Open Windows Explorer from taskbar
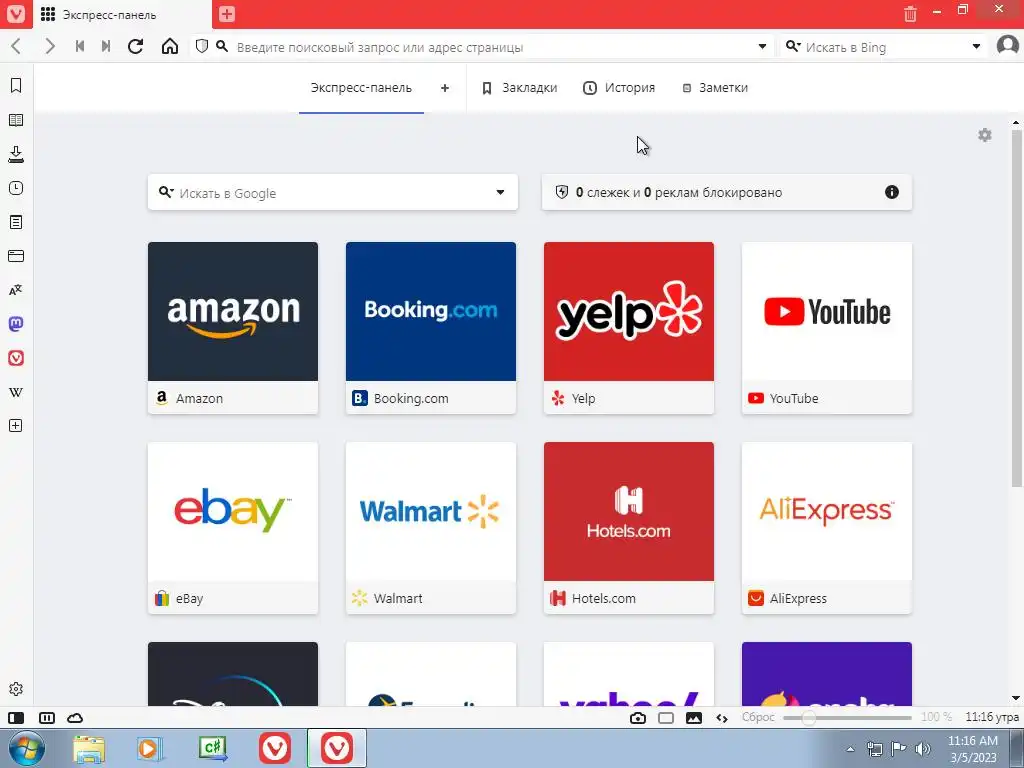The height and width of the screenshot is (768, 1024). pyautogui.click(x=89, y=748)
